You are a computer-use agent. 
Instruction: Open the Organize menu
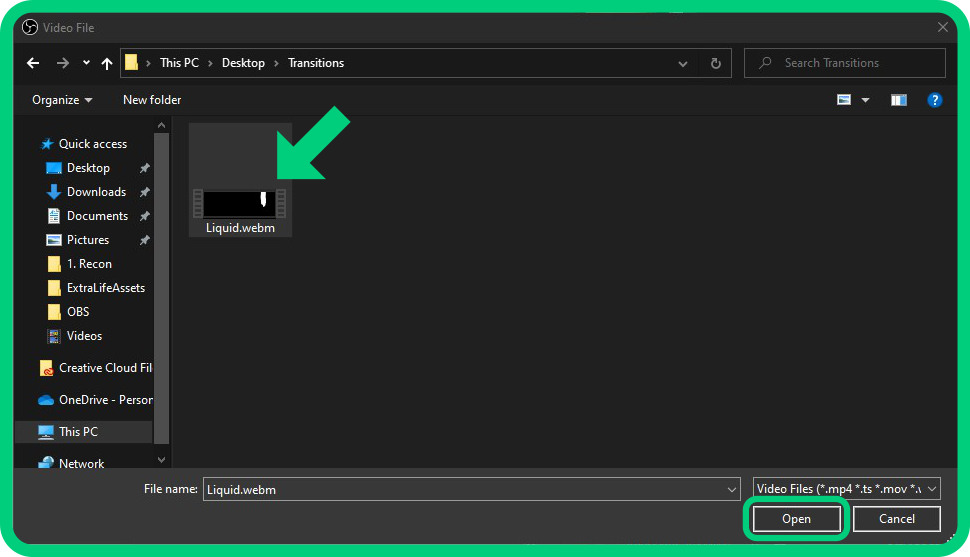62,100
